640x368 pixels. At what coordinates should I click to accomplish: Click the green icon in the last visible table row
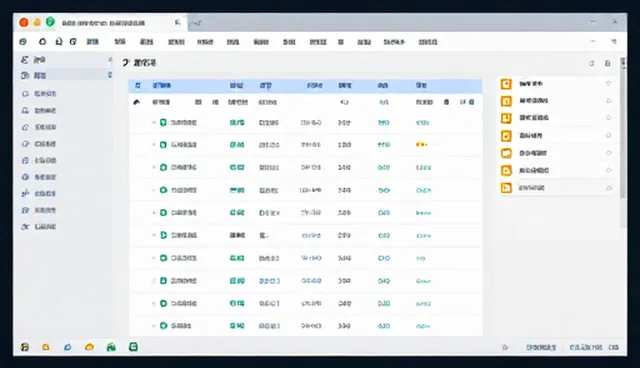tap(163, 326)
